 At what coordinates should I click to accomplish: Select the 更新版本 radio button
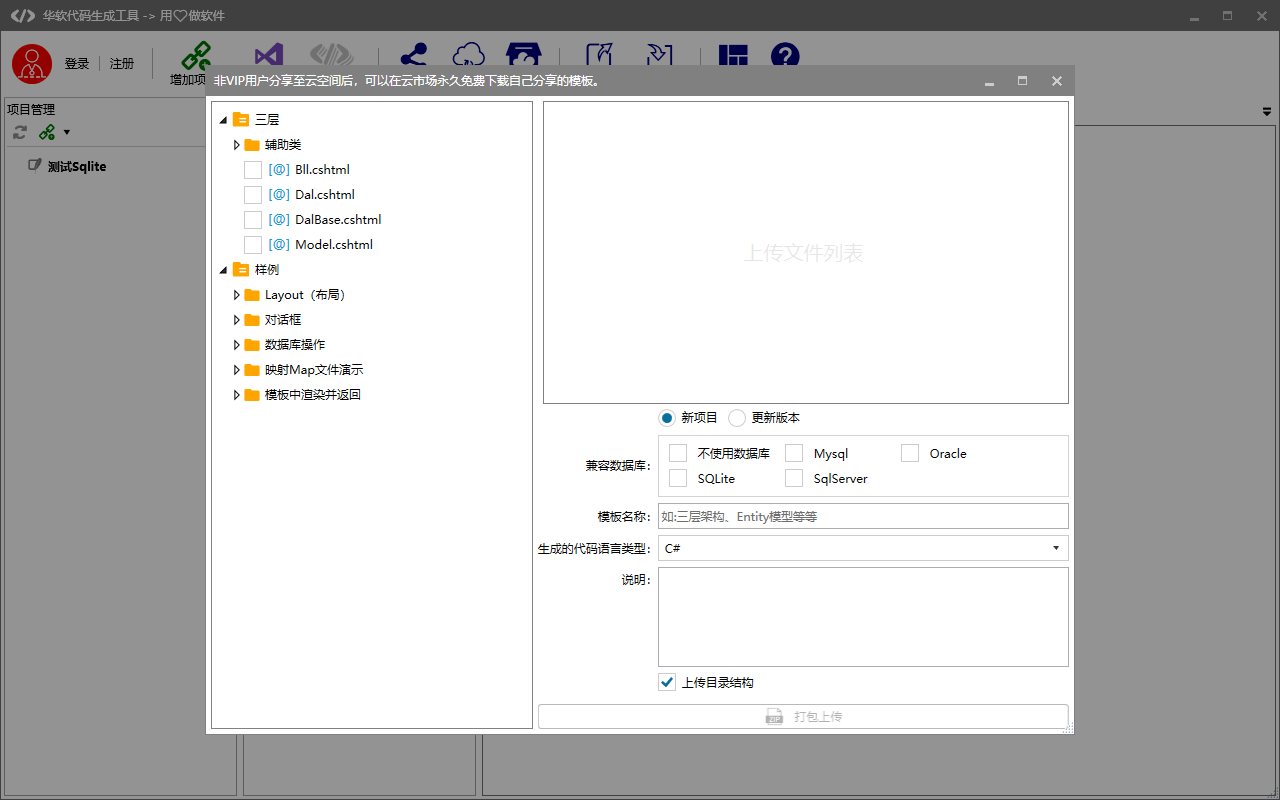[x=737, y=418]
